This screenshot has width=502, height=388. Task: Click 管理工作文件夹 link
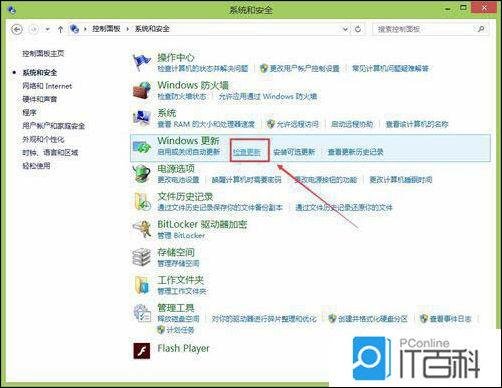point(182,291)
